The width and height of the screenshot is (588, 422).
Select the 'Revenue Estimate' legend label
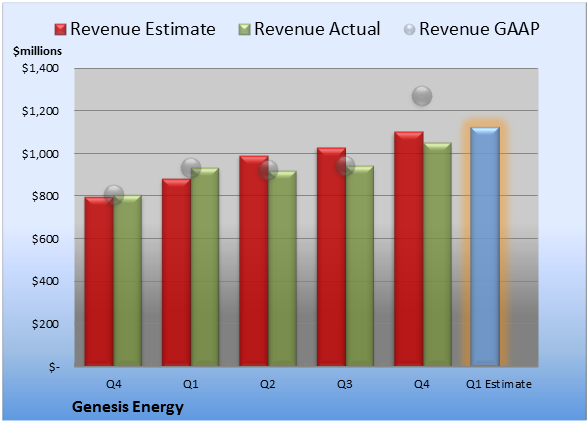point(143,29)
